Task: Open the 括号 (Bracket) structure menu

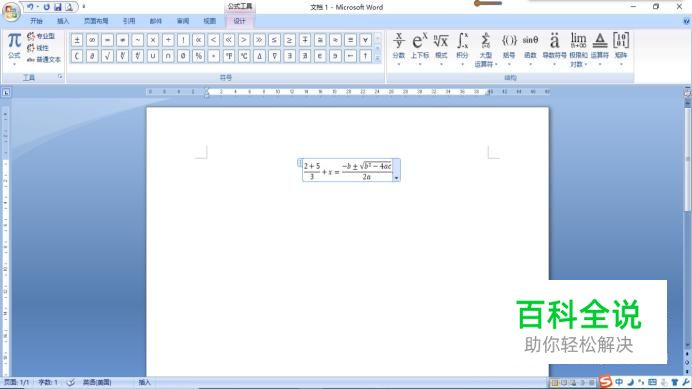Action: coord(509,49)
